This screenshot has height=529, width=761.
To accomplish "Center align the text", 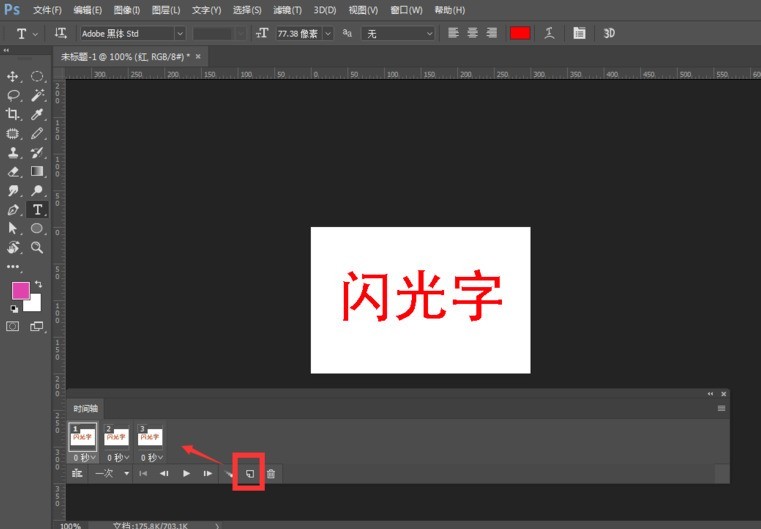I will (x=472, y=33).
